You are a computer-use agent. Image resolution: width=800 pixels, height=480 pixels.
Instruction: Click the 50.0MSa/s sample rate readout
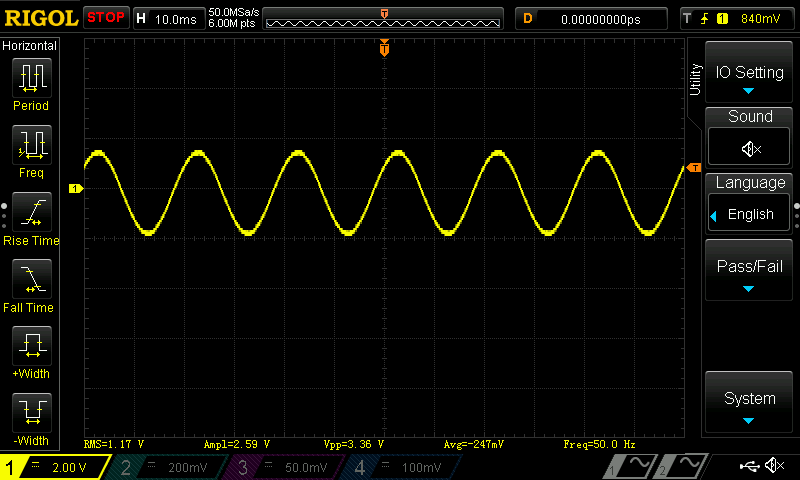pyautogui.click(x=234, y=12)
